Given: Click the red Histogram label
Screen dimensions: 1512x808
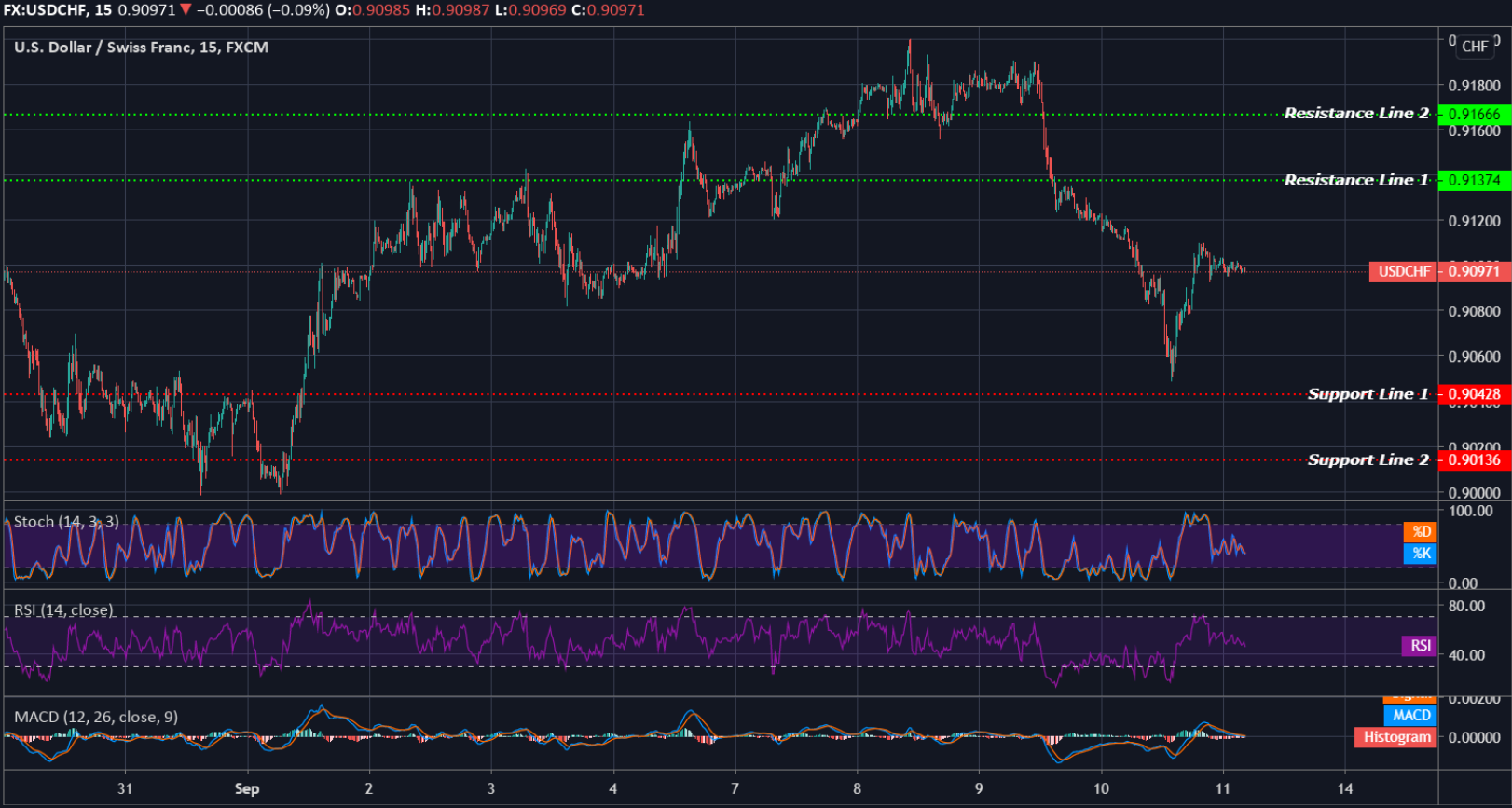Looking at the screenshot, I should click(1395, 736).
